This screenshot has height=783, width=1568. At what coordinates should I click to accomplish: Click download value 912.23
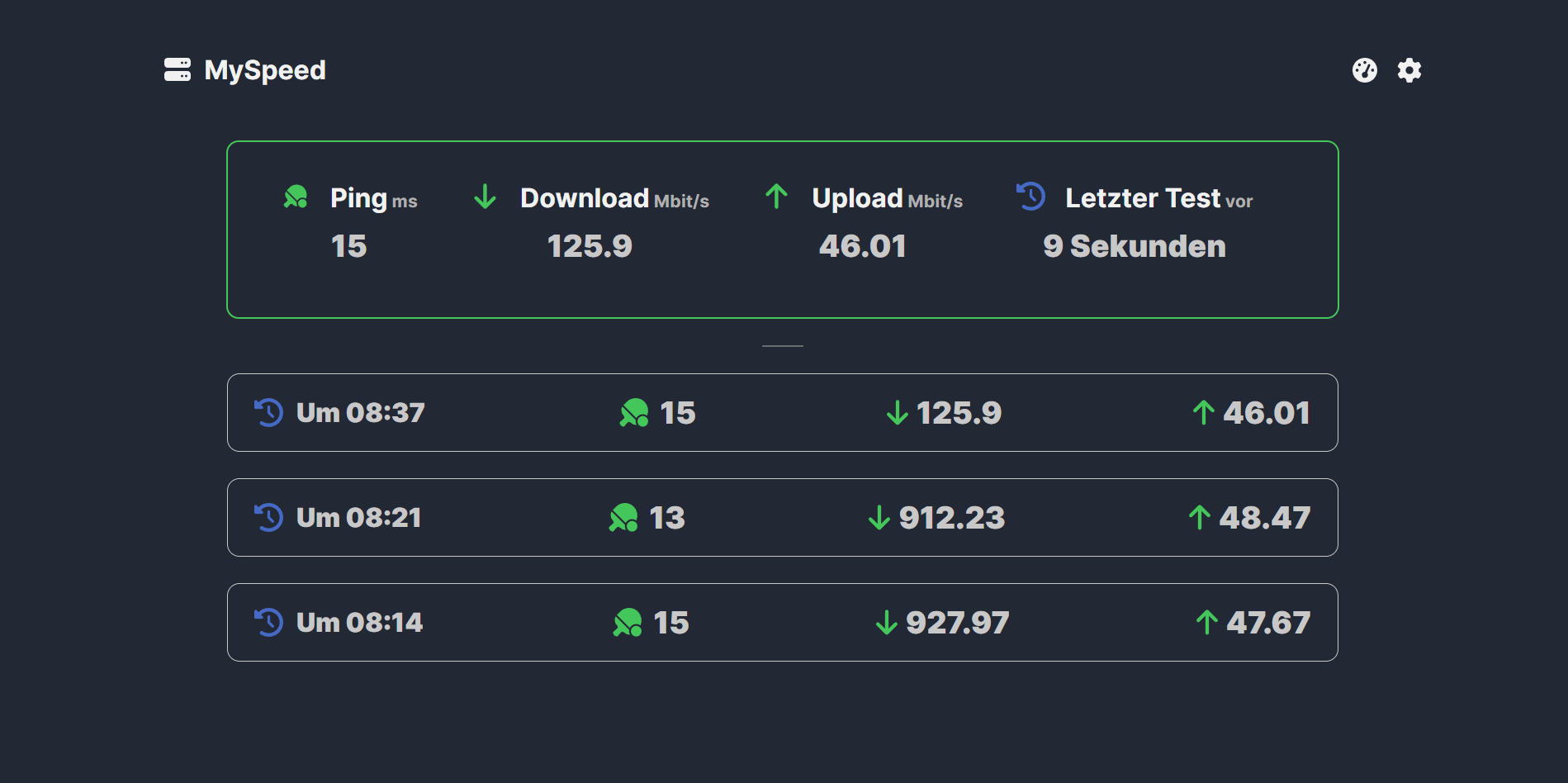pos(951,518)
